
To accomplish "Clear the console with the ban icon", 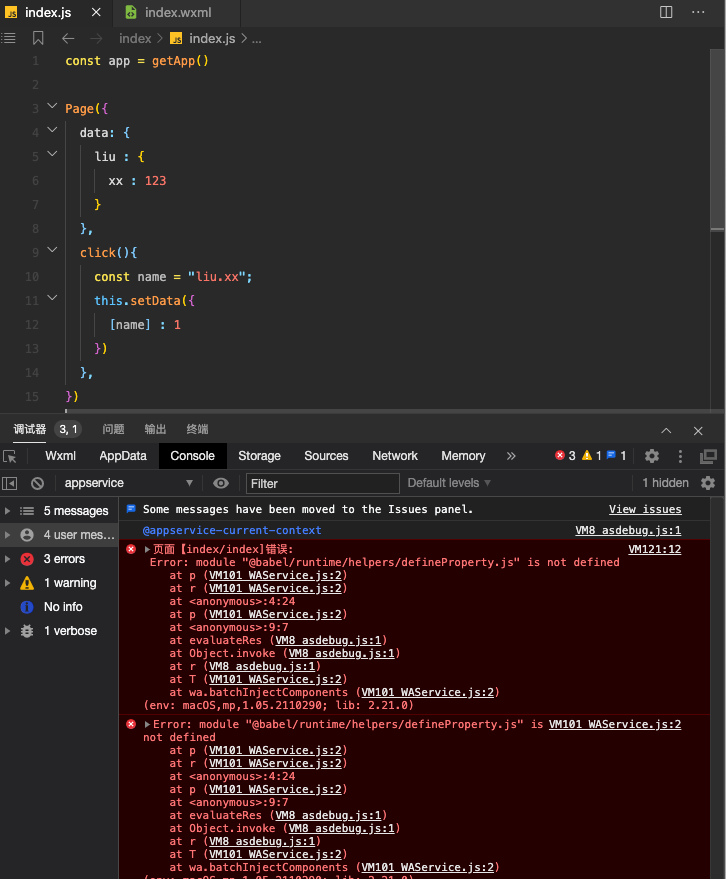I will [38, 483].
